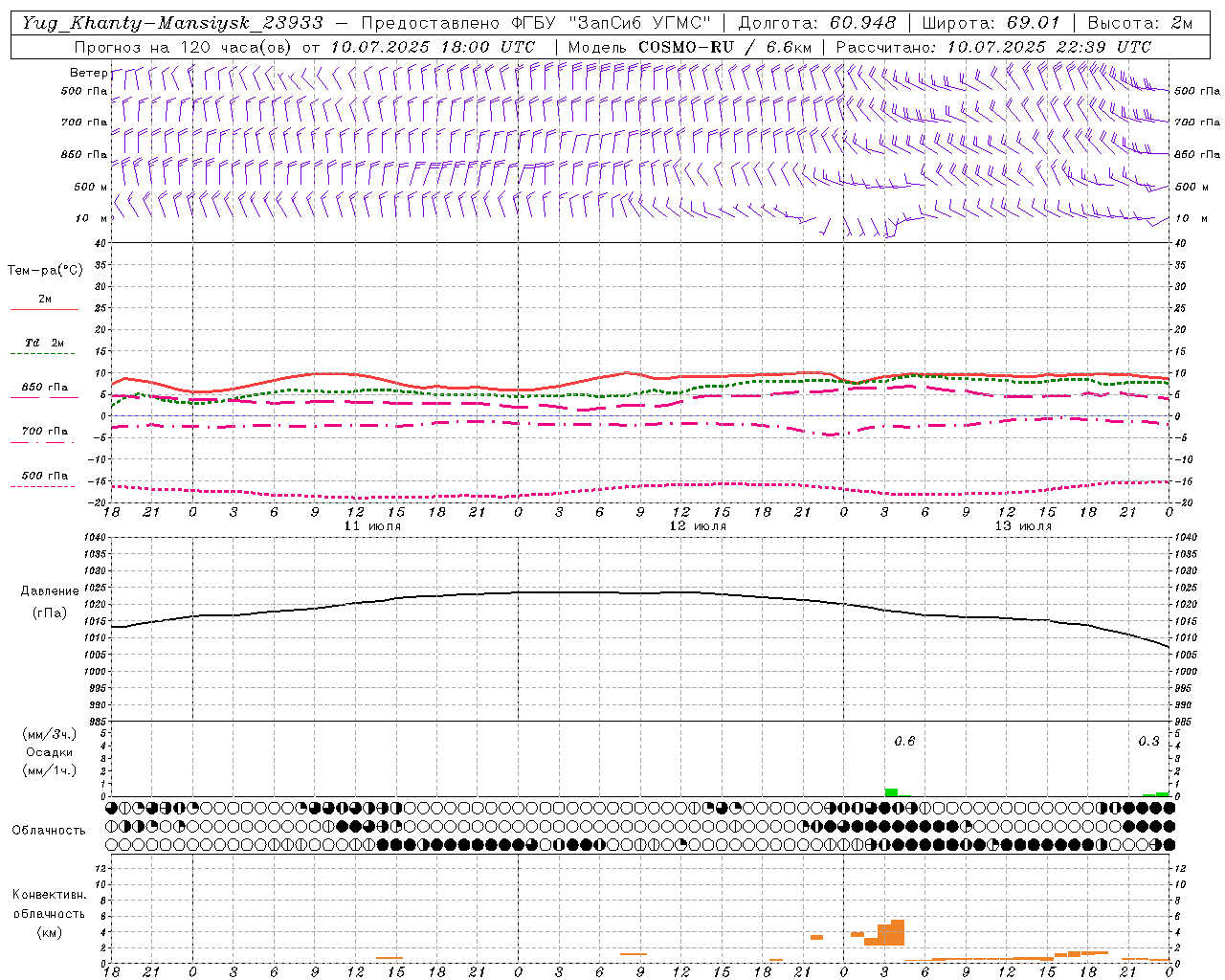Click the 700 гПа temperature legend entry
The height and width of the screenshot is (980, 1225).
45,431
